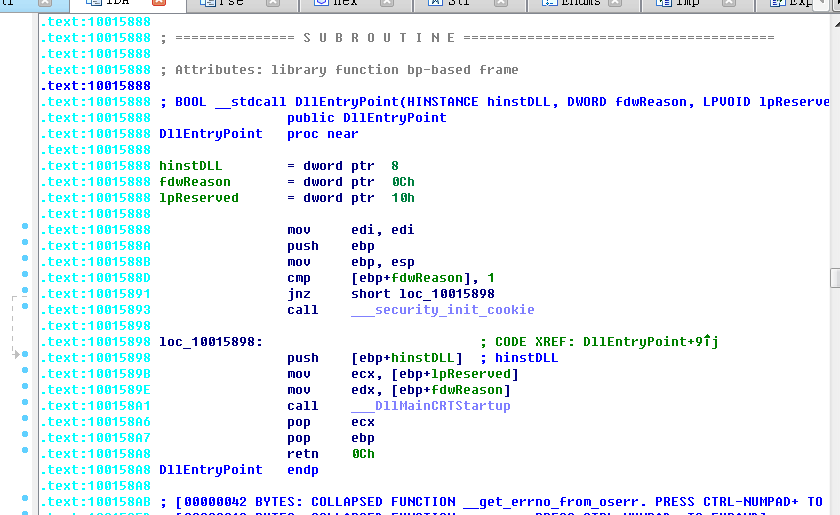This screenshot has width=840, height=515.
Task: Click the BOOL __stdcall DllEntryPoint prototype comment
Action: [x=494, y=102]
